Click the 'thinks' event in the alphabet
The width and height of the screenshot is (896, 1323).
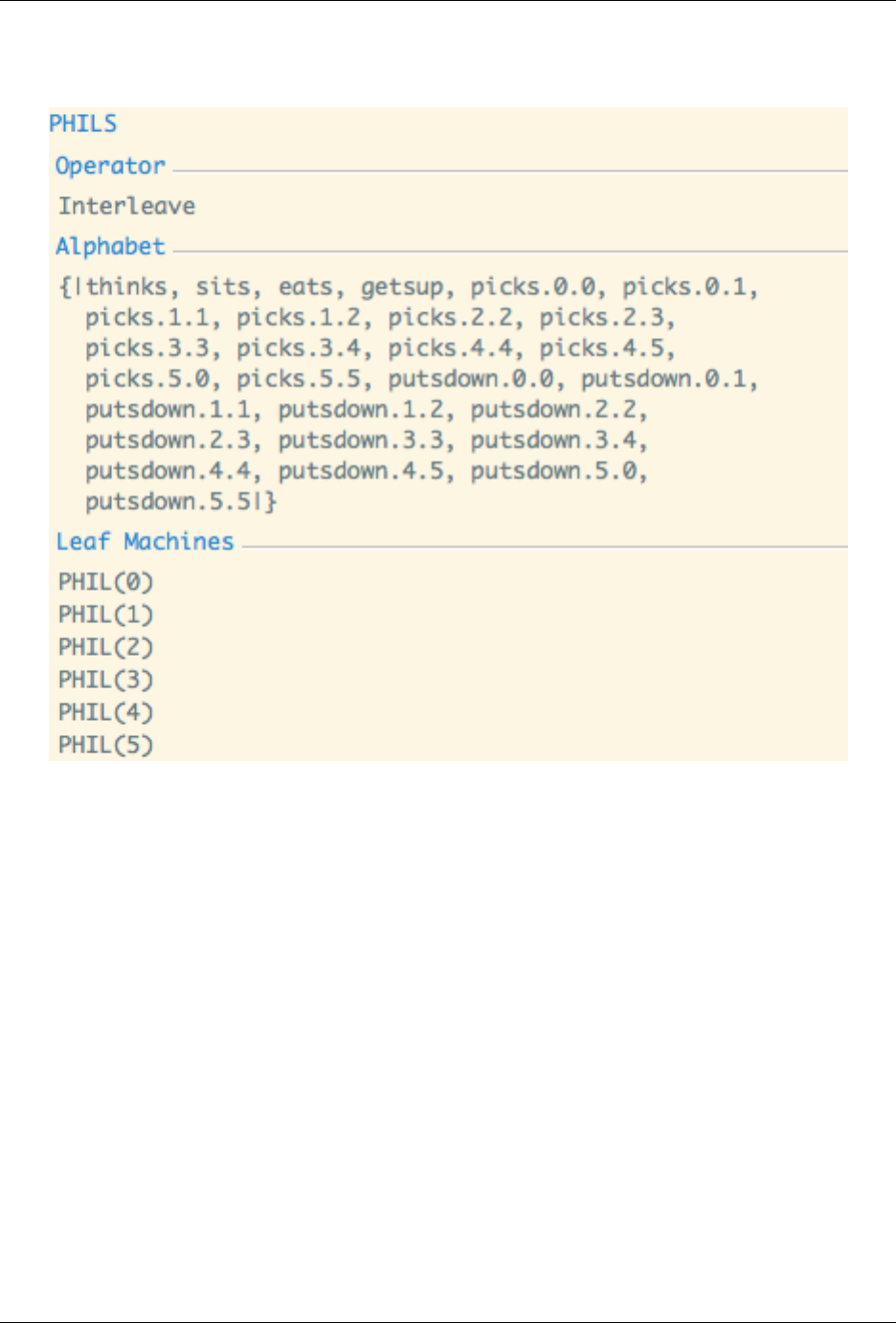coord(126,287)
